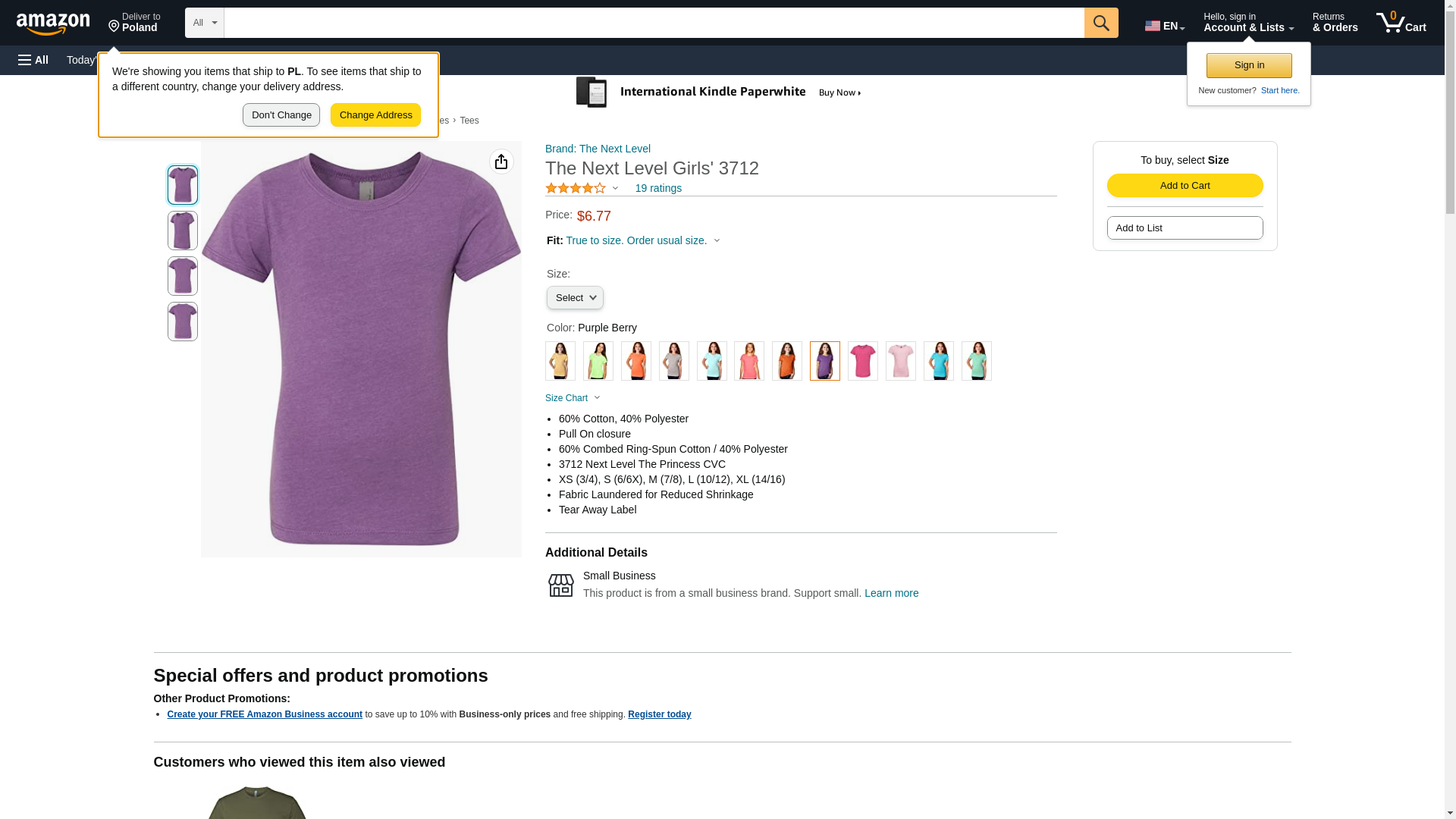The image size is (1456, 819).
Task: Select the orange color swatch
Action: pyautogui.click(x=787, y=361)
